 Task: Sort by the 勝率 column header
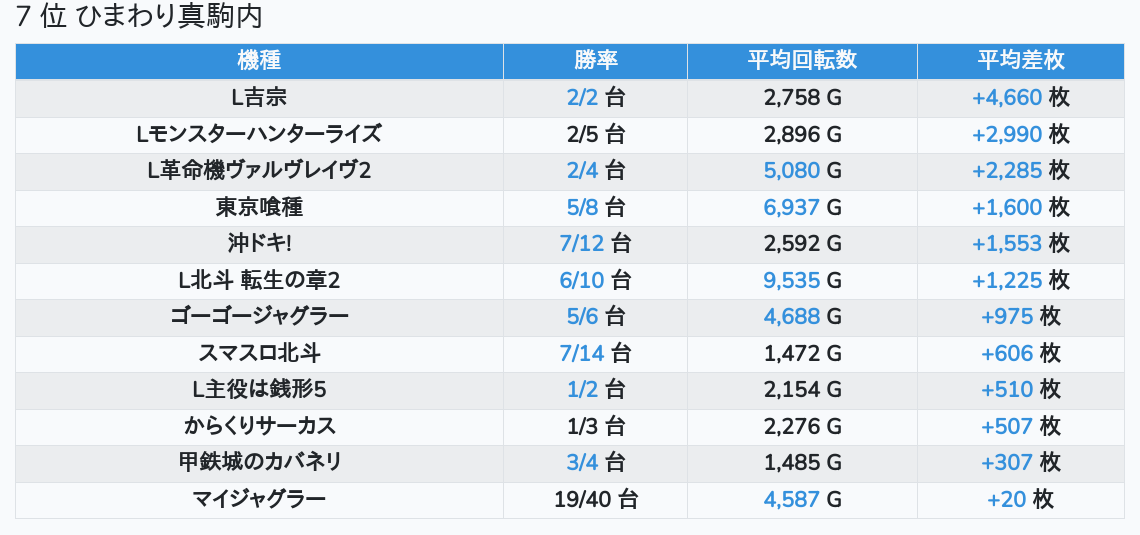pos(595,61)
